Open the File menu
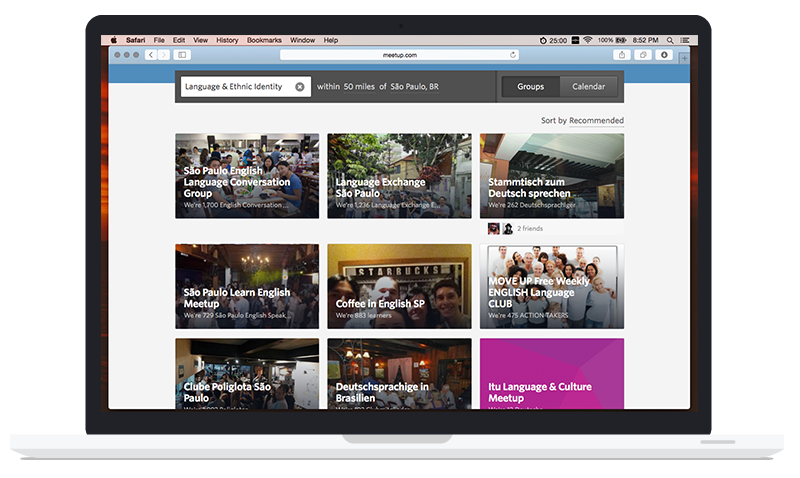Image resolution: width=800 pixels, height=478 pixels. (x=159, y=40)
